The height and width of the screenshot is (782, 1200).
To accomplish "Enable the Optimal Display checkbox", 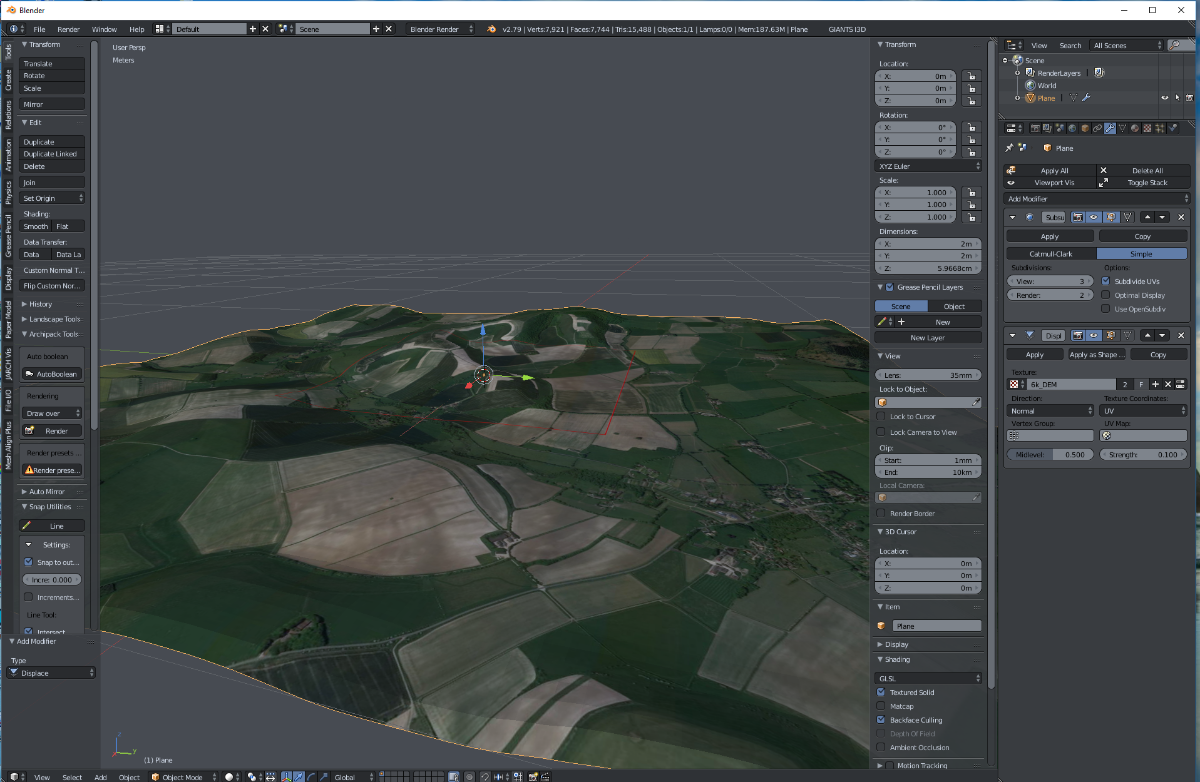I will (1105, 296).
